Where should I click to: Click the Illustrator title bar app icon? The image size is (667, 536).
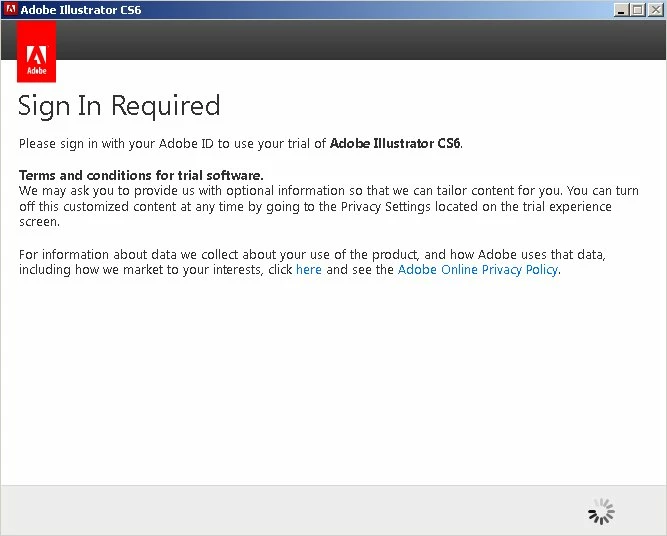[x=10, y=9]
